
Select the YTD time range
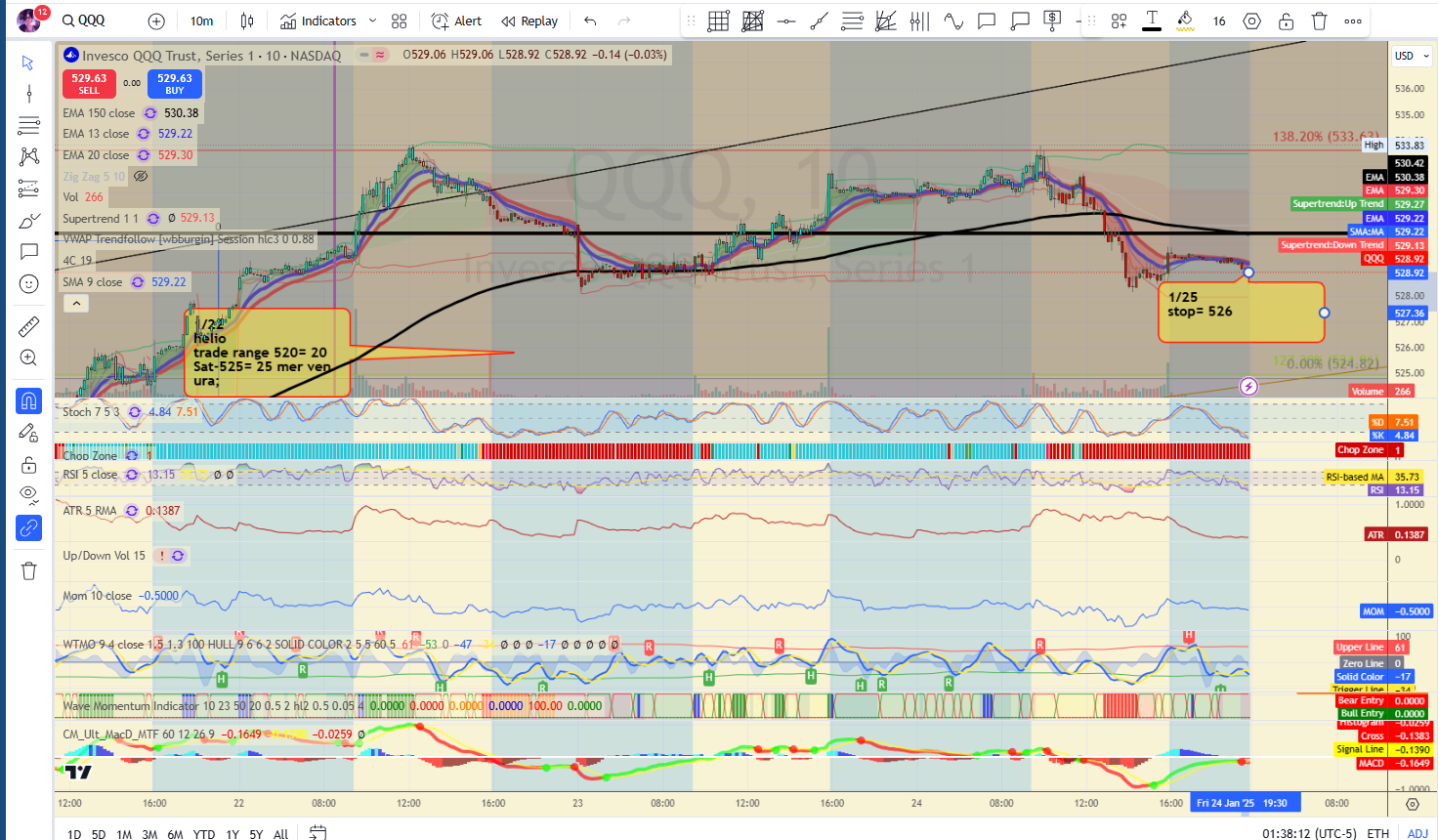pyautogui.click(x=204, y=833)
